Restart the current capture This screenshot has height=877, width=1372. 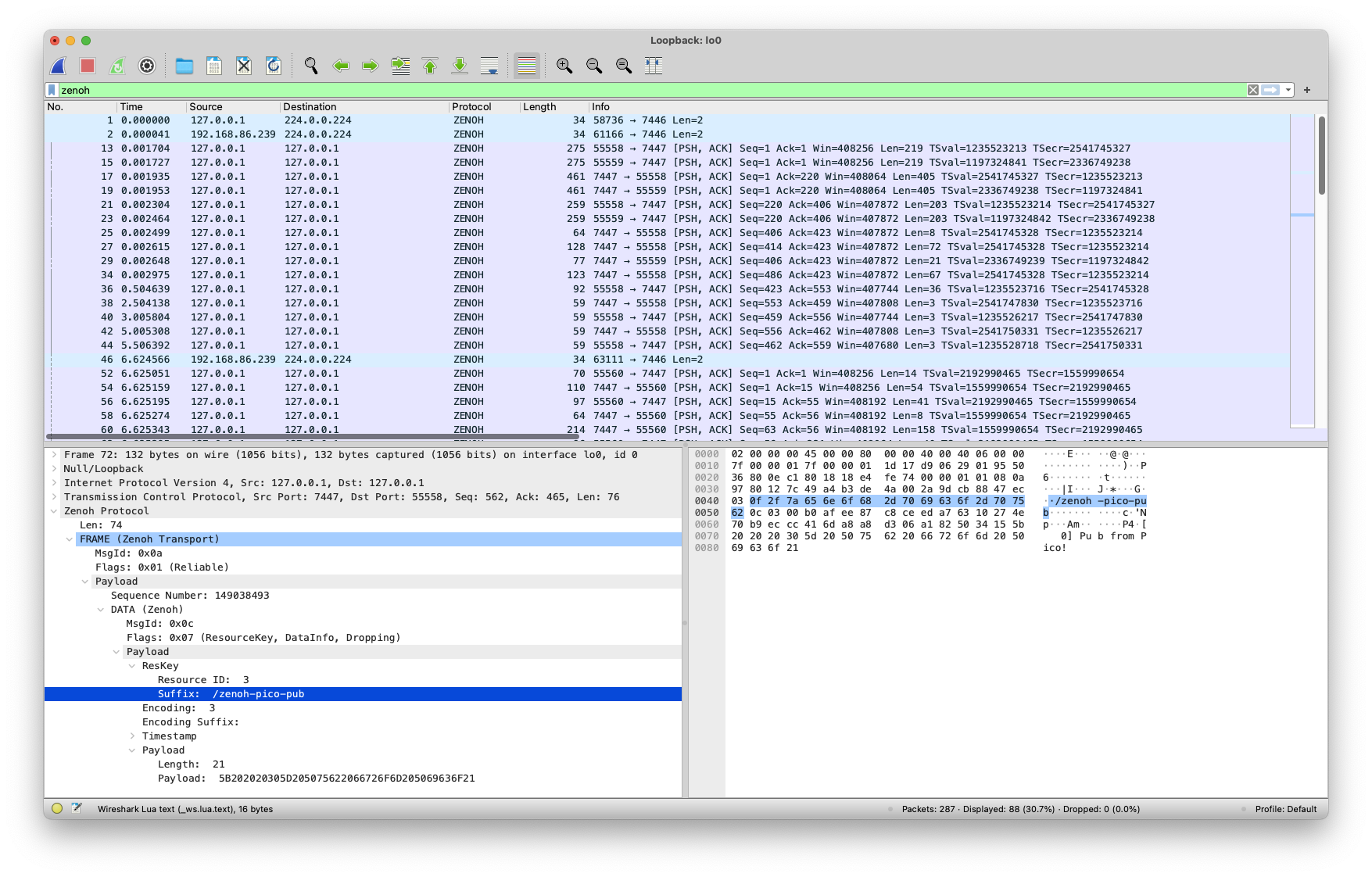(116, 66)
